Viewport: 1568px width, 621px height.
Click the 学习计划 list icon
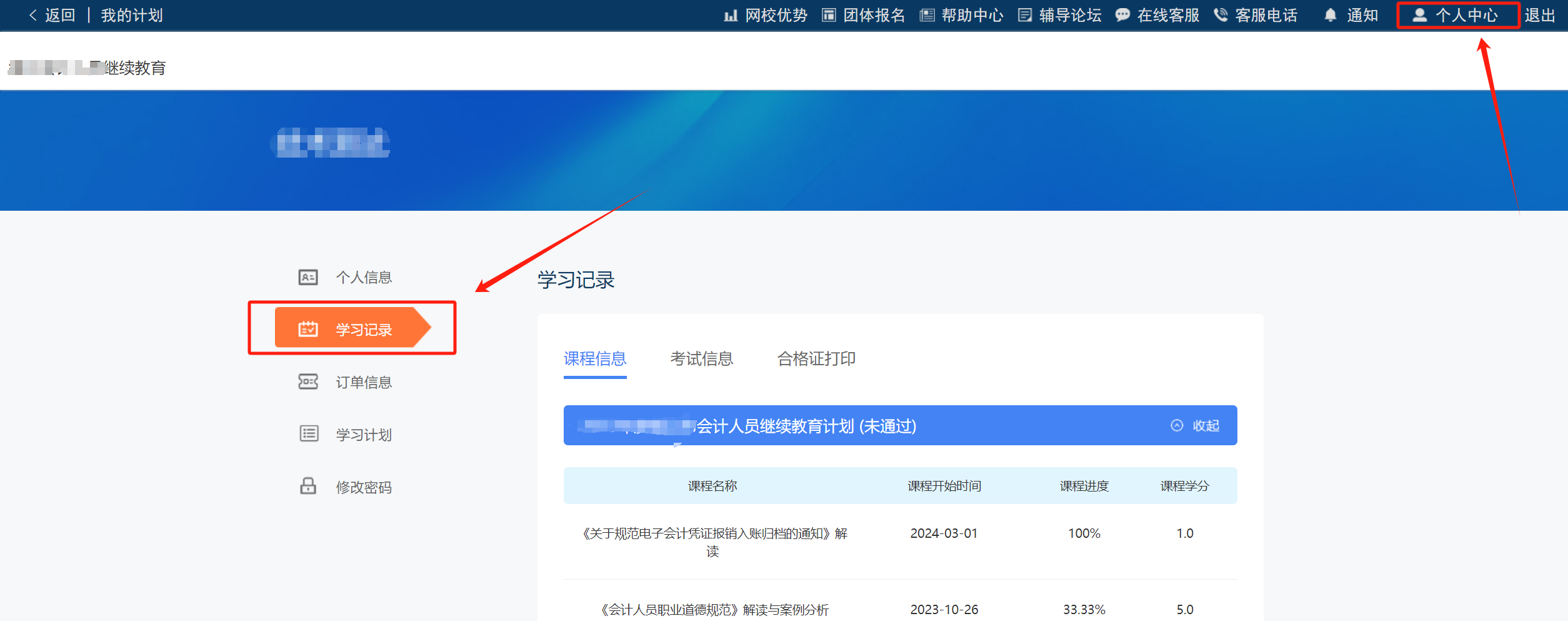tap(309, 433)
